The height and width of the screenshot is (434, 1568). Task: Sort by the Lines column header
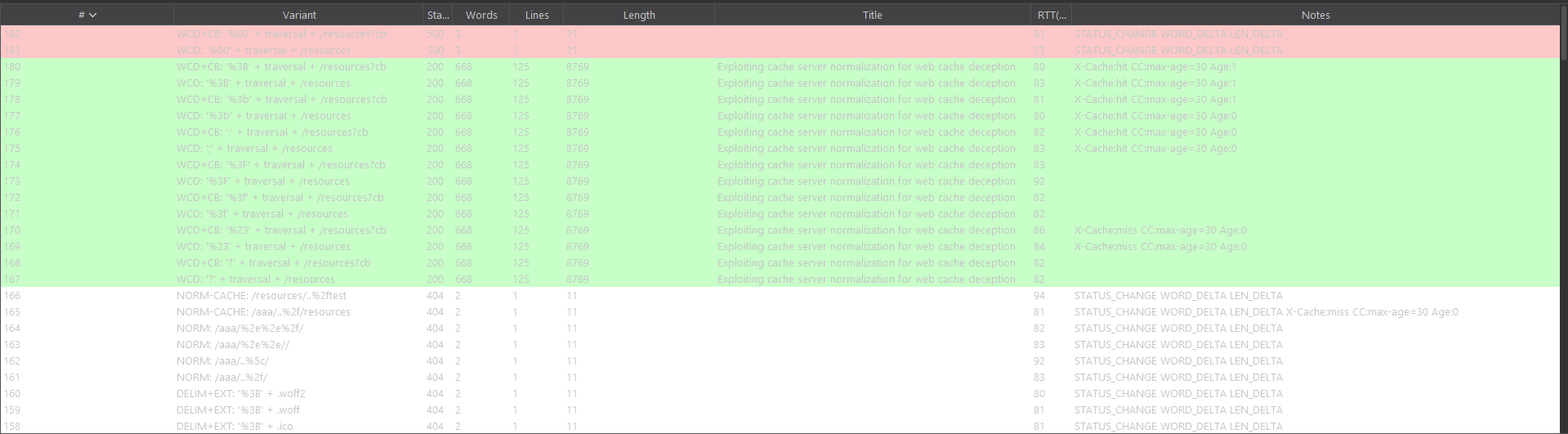click(537, 16)
